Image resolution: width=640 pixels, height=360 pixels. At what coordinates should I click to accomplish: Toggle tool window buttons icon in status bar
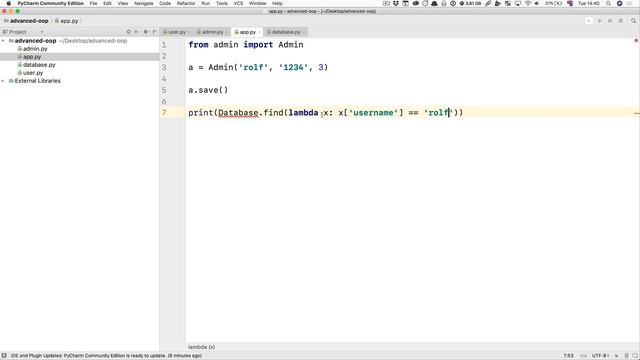point(4,356)
